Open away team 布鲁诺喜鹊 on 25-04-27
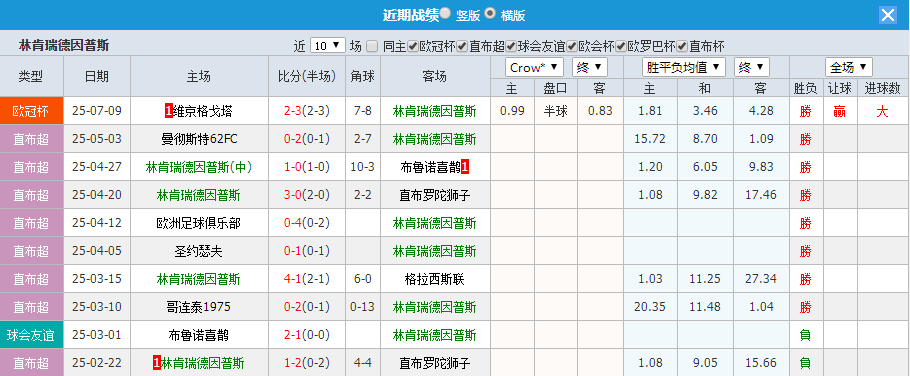The image size is (910, 376). [430, 167]
